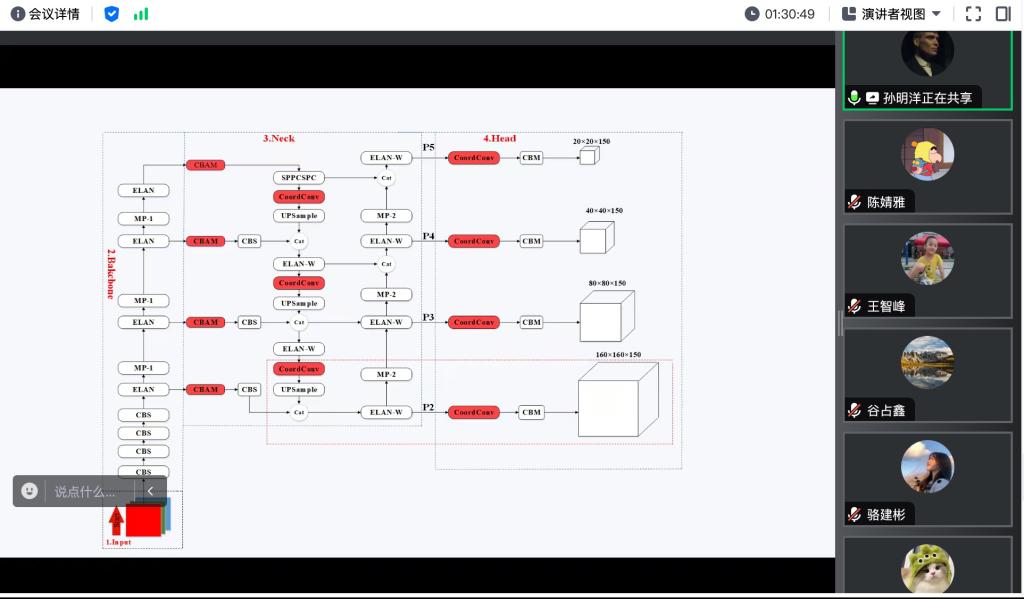Expand the 演讲者视图 layout dropdown
The image size is (1024, 599).
click(892, 14)
